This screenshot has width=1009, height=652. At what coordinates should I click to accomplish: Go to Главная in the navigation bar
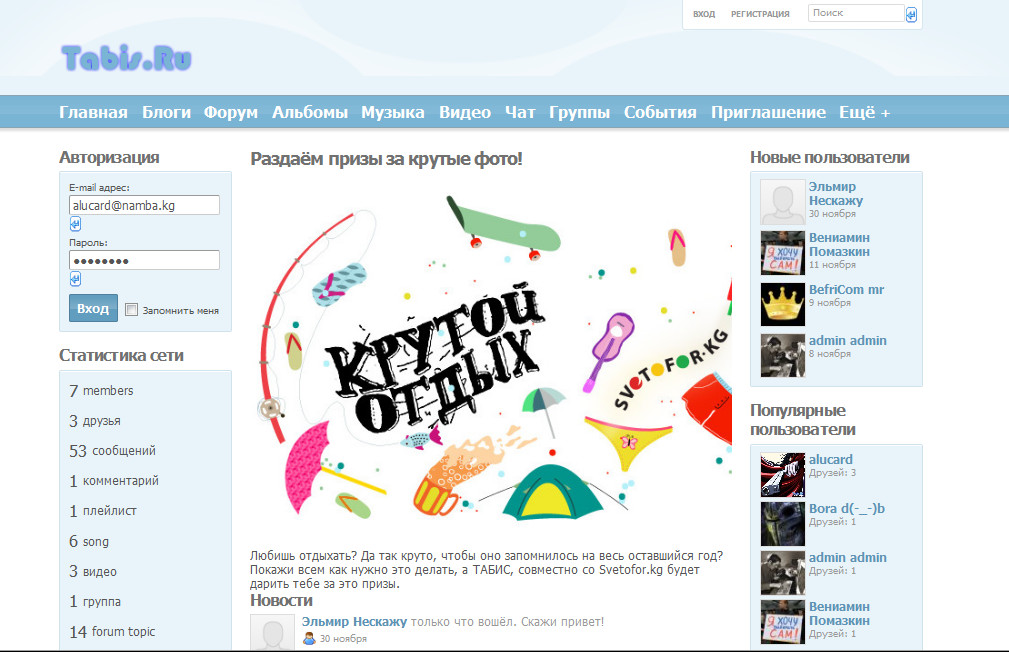[93, 113]
